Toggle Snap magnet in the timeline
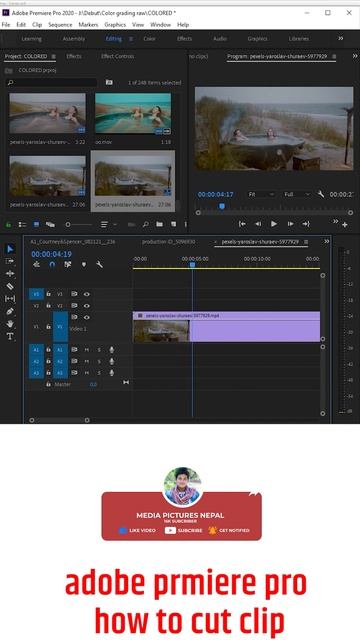Image resolution: width=360 pixels, height=640 pixels. [52, 264]
